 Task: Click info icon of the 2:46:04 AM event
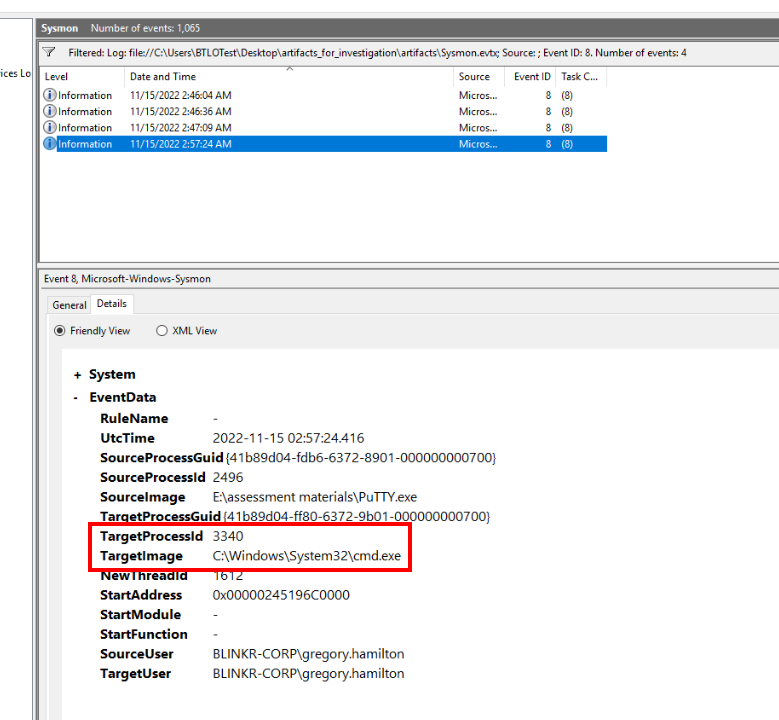coord(50,95)
